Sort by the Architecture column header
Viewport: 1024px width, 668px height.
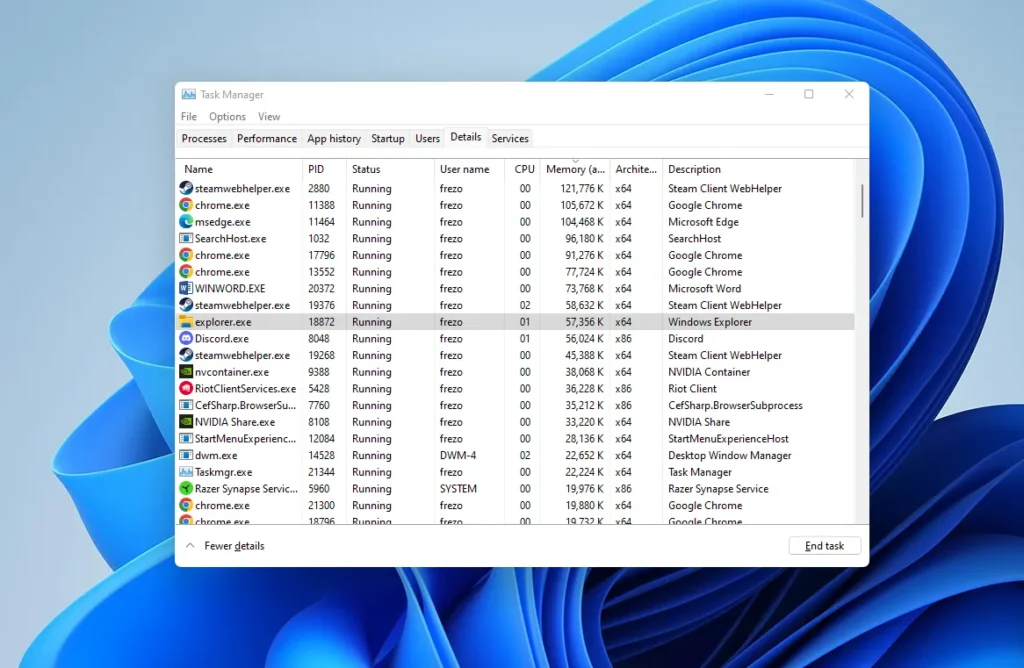click(636, 169)
